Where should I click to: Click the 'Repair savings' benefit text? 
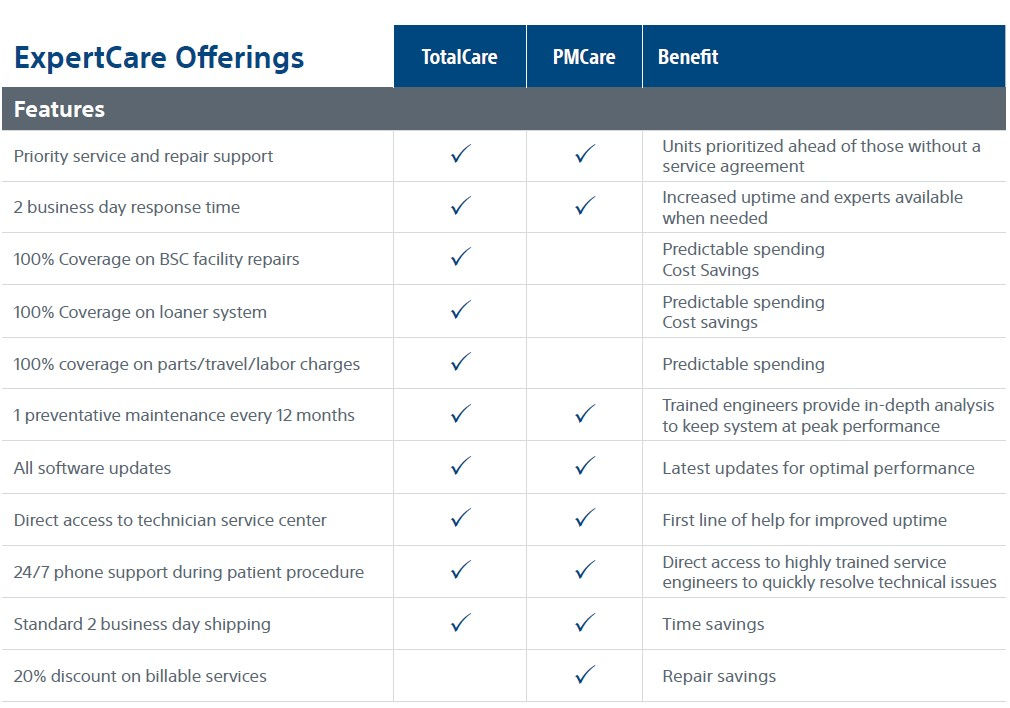(x=719, y=676)
